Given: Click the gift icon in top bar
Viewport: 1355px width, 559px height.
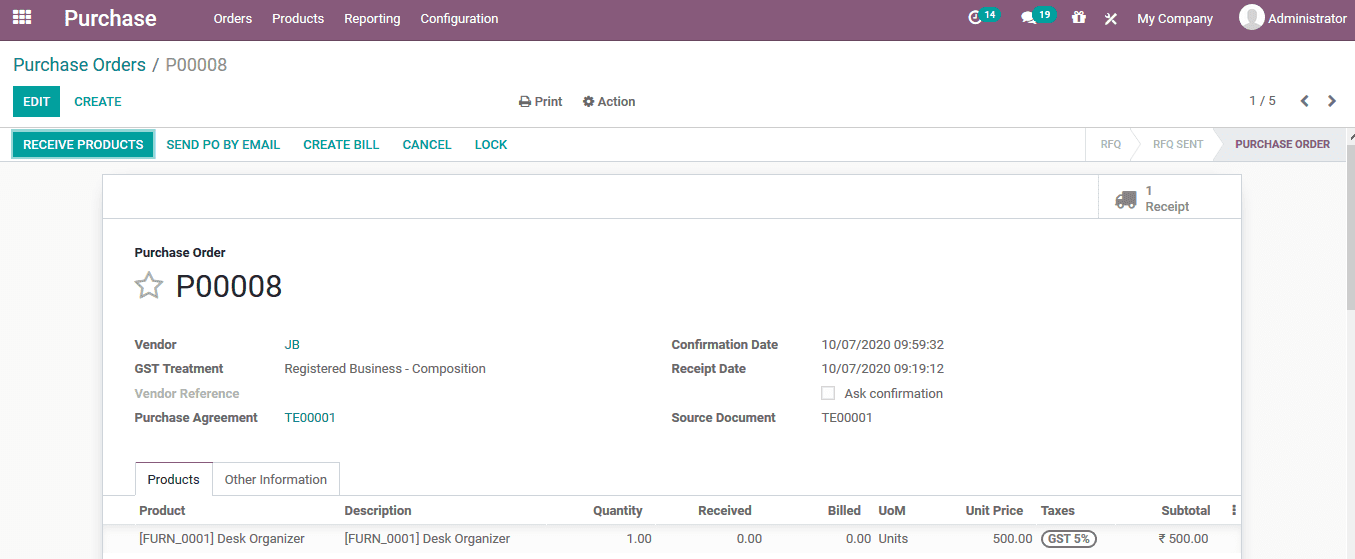Looking at the screenshot, I should pyautogui.click(x=1078, y=18).
